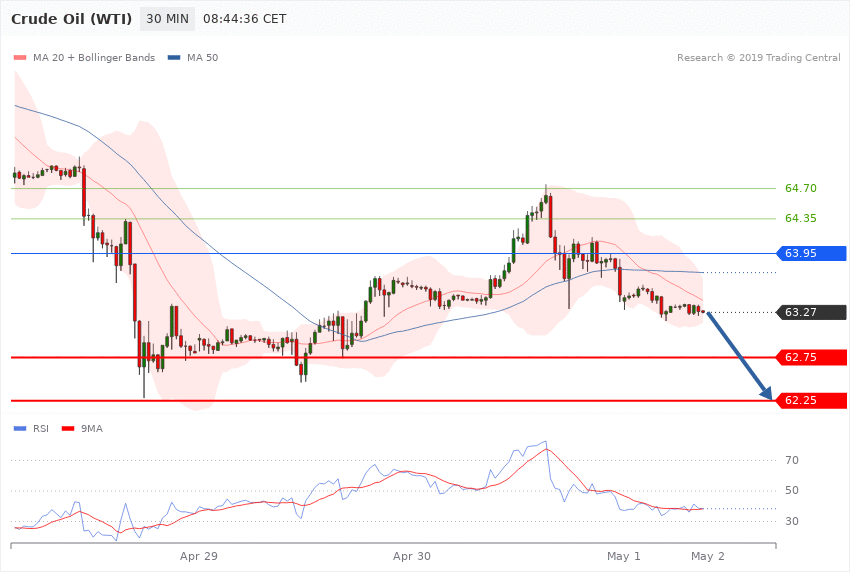The height and width of the screenshot is (576, 850).
Task: Click the 64.70 resistance level label
Action: pyautogui.click(x=801, y=189)
